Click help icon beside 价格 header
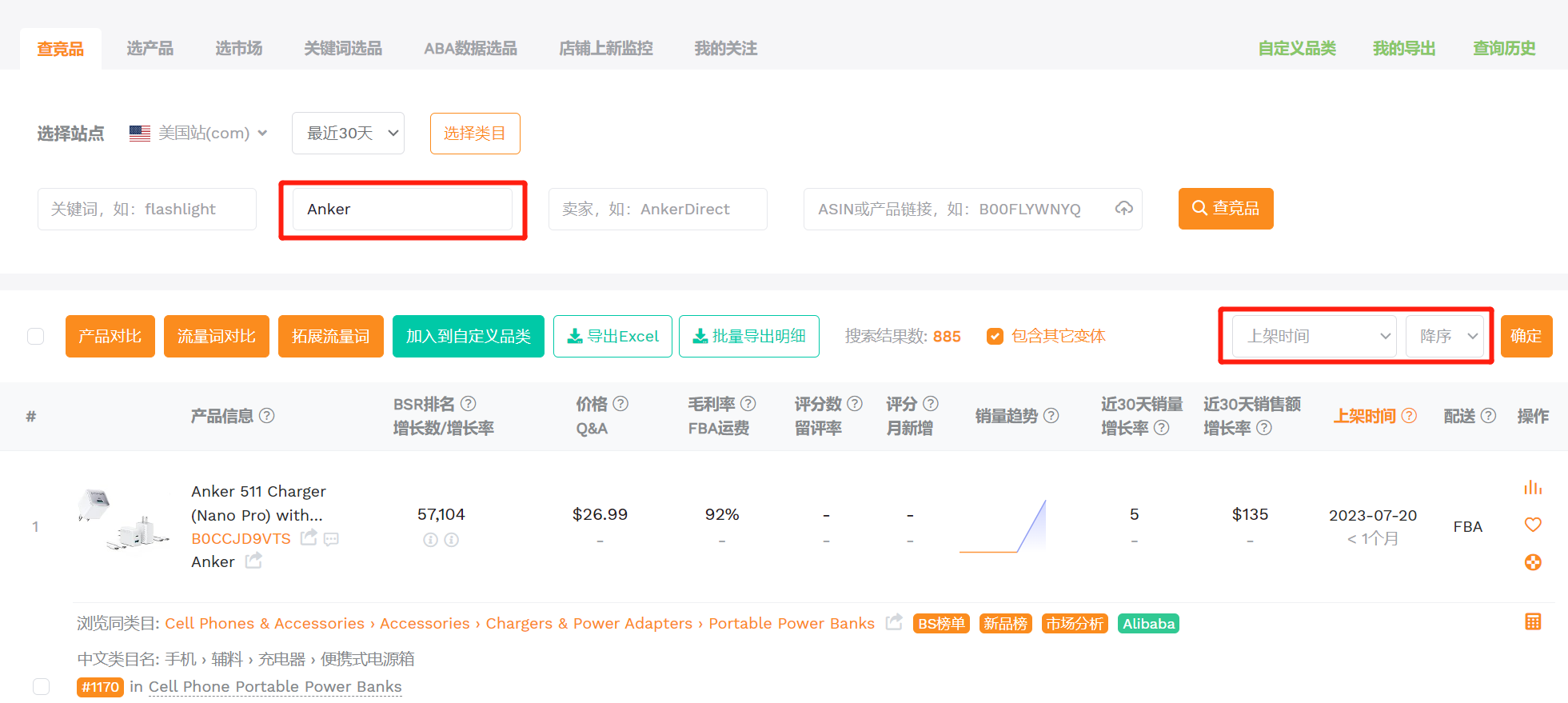1568x703 pixels. click(620, 404)
